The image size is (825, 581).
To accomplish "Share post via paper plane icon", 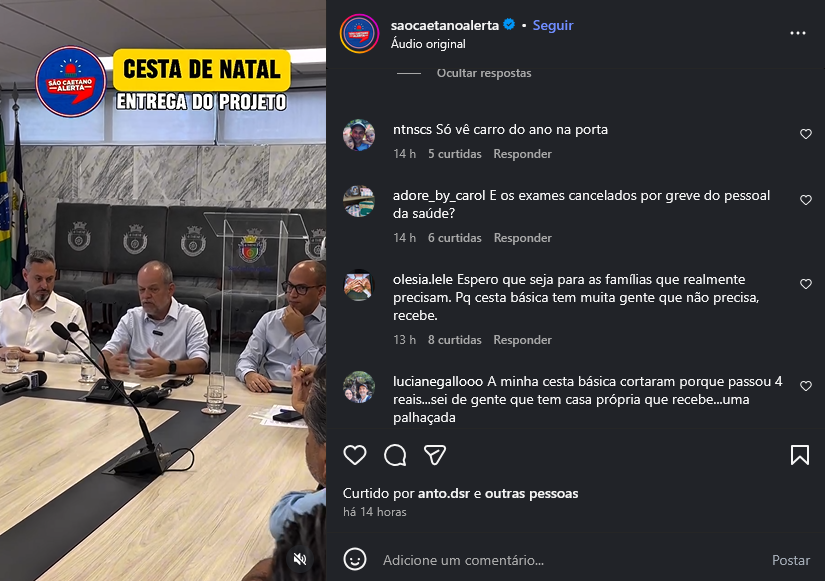I will point(435,455).
